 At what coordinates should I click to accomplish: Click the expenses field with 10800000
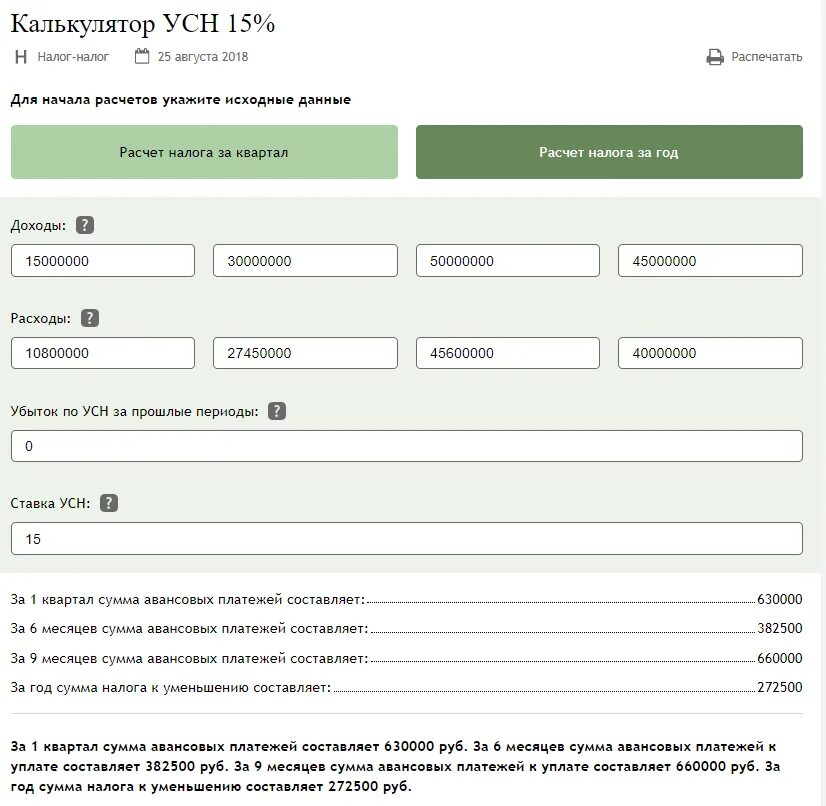pyautogui.click(x=103, y=353)
